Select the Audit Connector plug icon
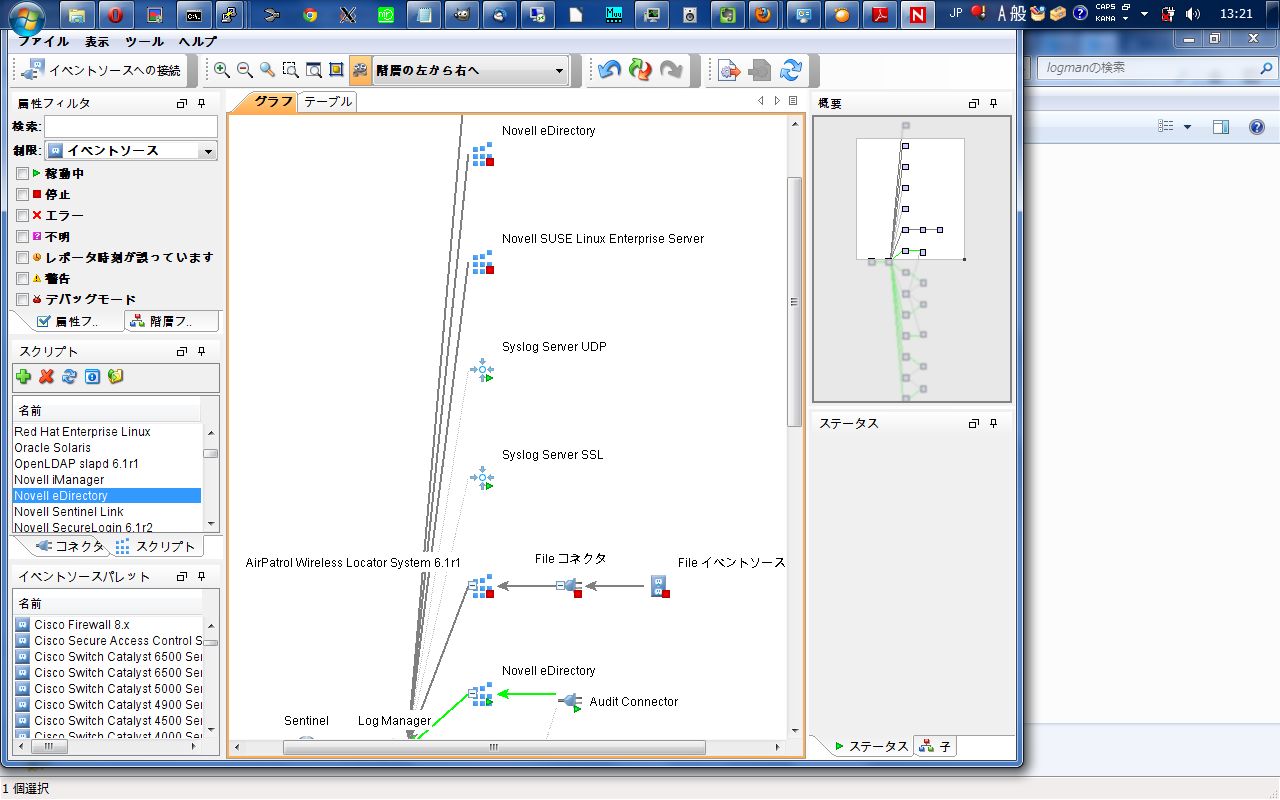The width and height of the screenshot is (1280, 800). (x=570, y=702)
